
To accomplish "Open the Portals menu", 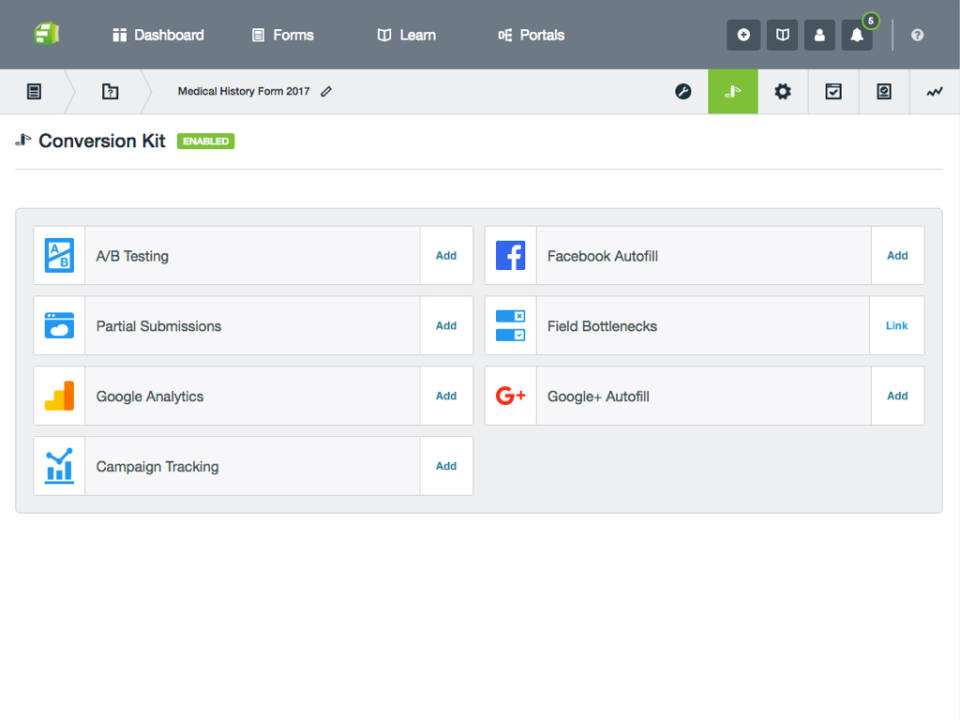I will click(531, 35).
